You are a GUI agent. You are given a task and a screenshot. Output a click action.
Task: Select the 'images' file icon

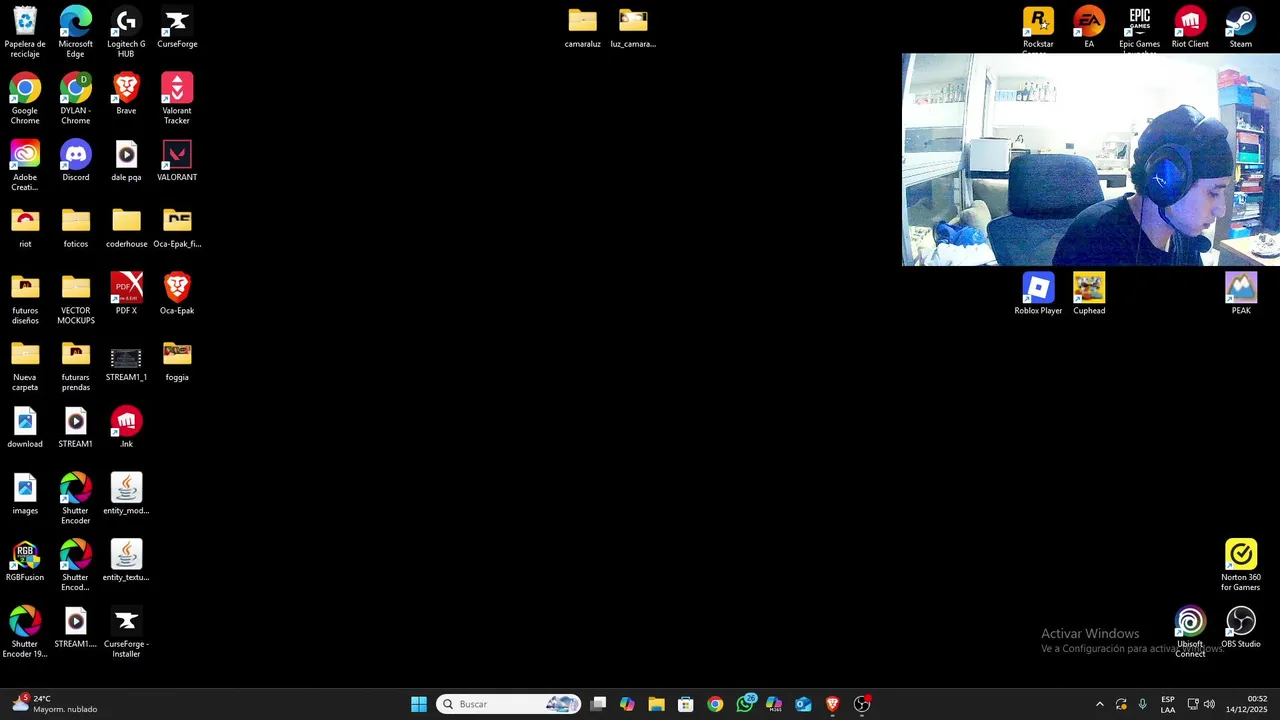(25, 494)
